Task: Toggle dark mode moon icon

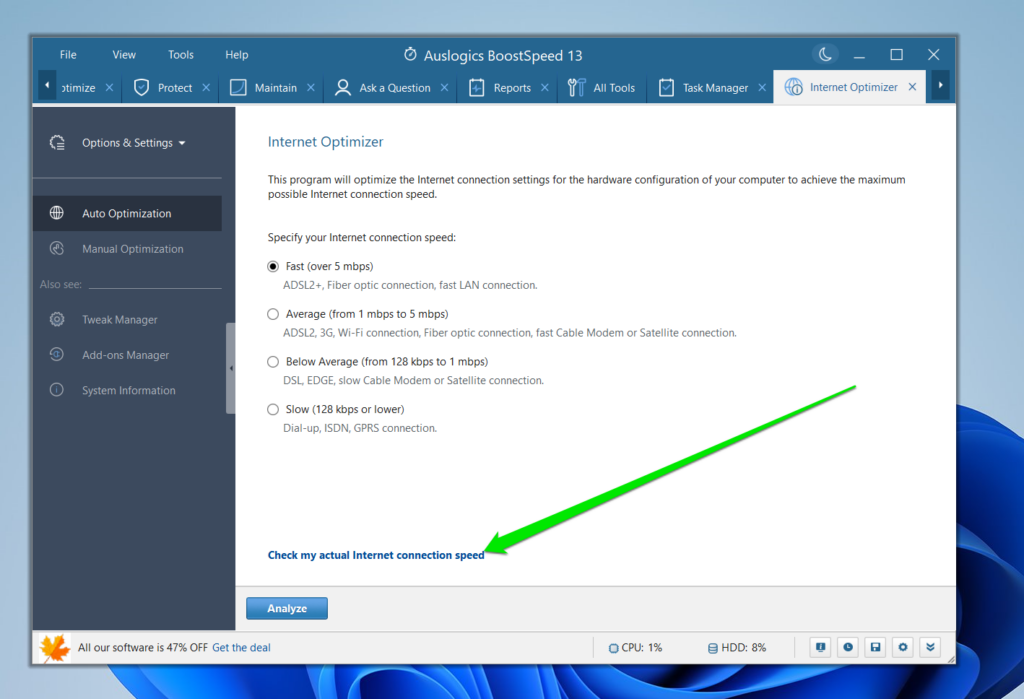Action: [825, 55]
